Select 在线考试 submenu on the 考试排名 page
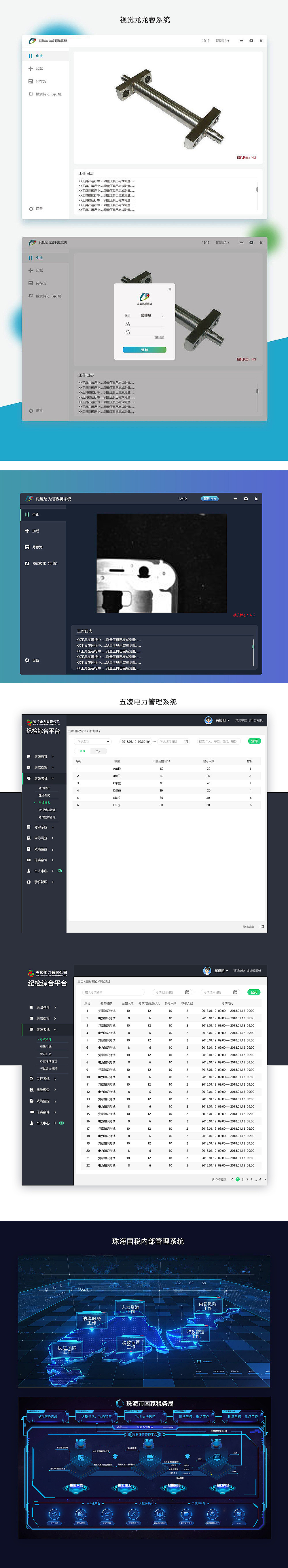 point(44,796)
